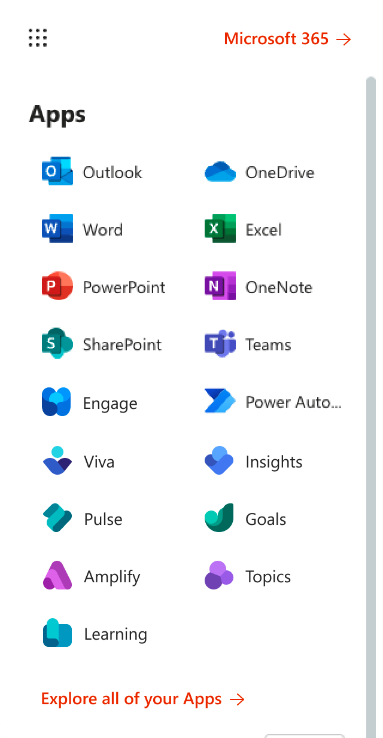This screenshot has width=383, height=738.
Task: Launch OneDrive from its cloud icon
Action: (220, 172)
